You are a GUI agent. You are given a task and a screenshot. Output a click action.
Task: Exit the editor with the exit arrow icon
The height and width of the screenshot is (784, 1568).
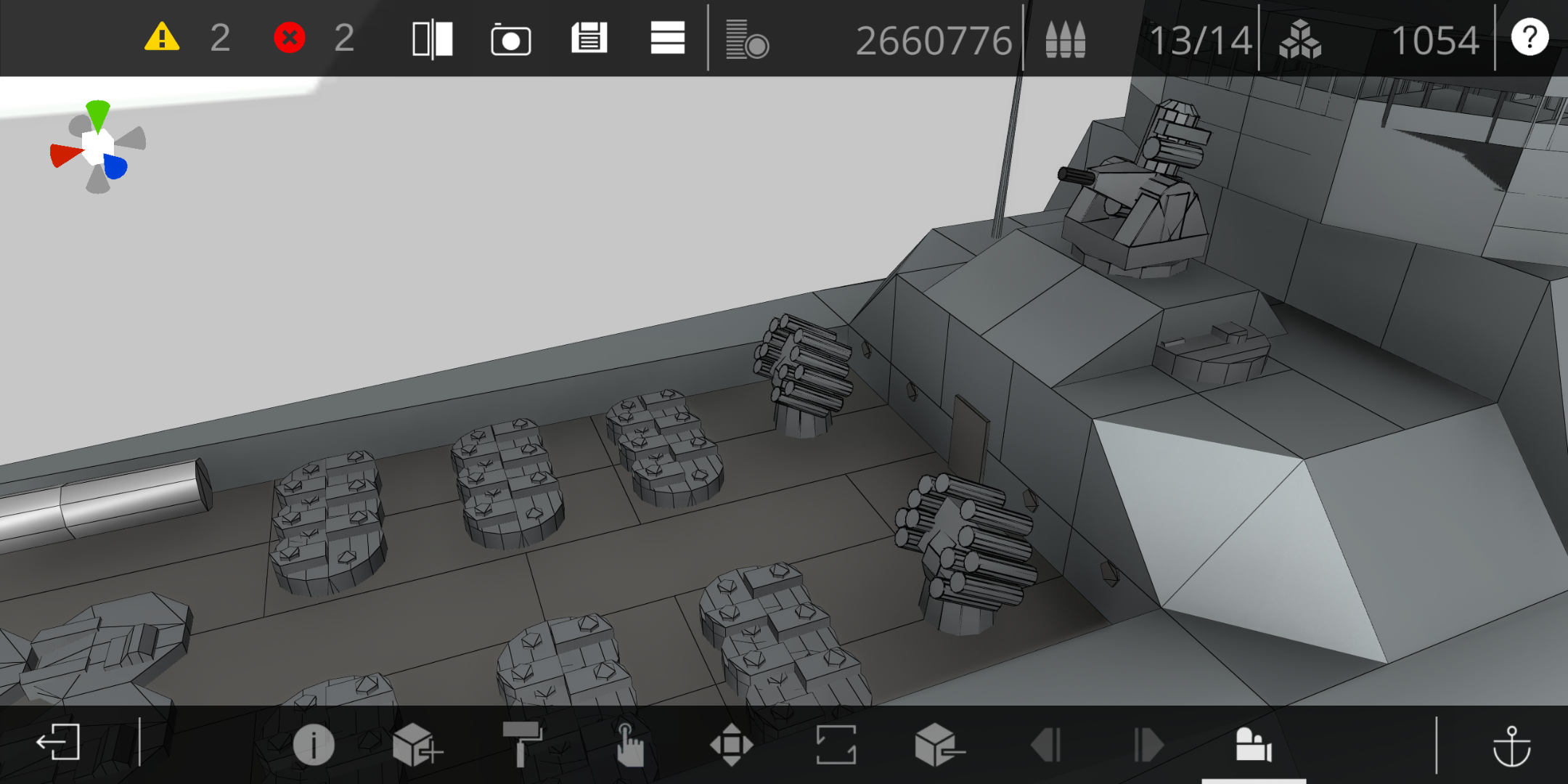(x=58, y=743)
